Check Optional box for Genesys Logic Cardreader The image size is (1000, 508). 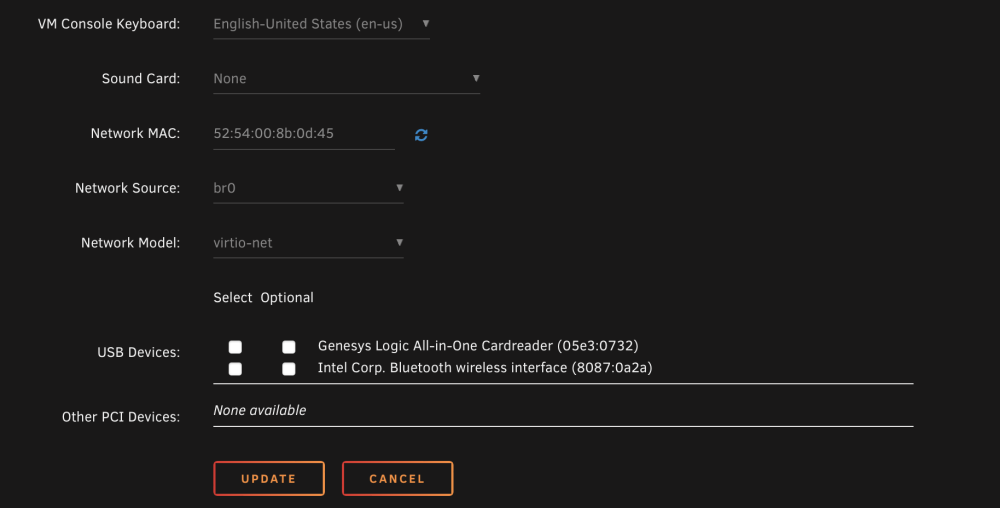click(x=289, y=347)
